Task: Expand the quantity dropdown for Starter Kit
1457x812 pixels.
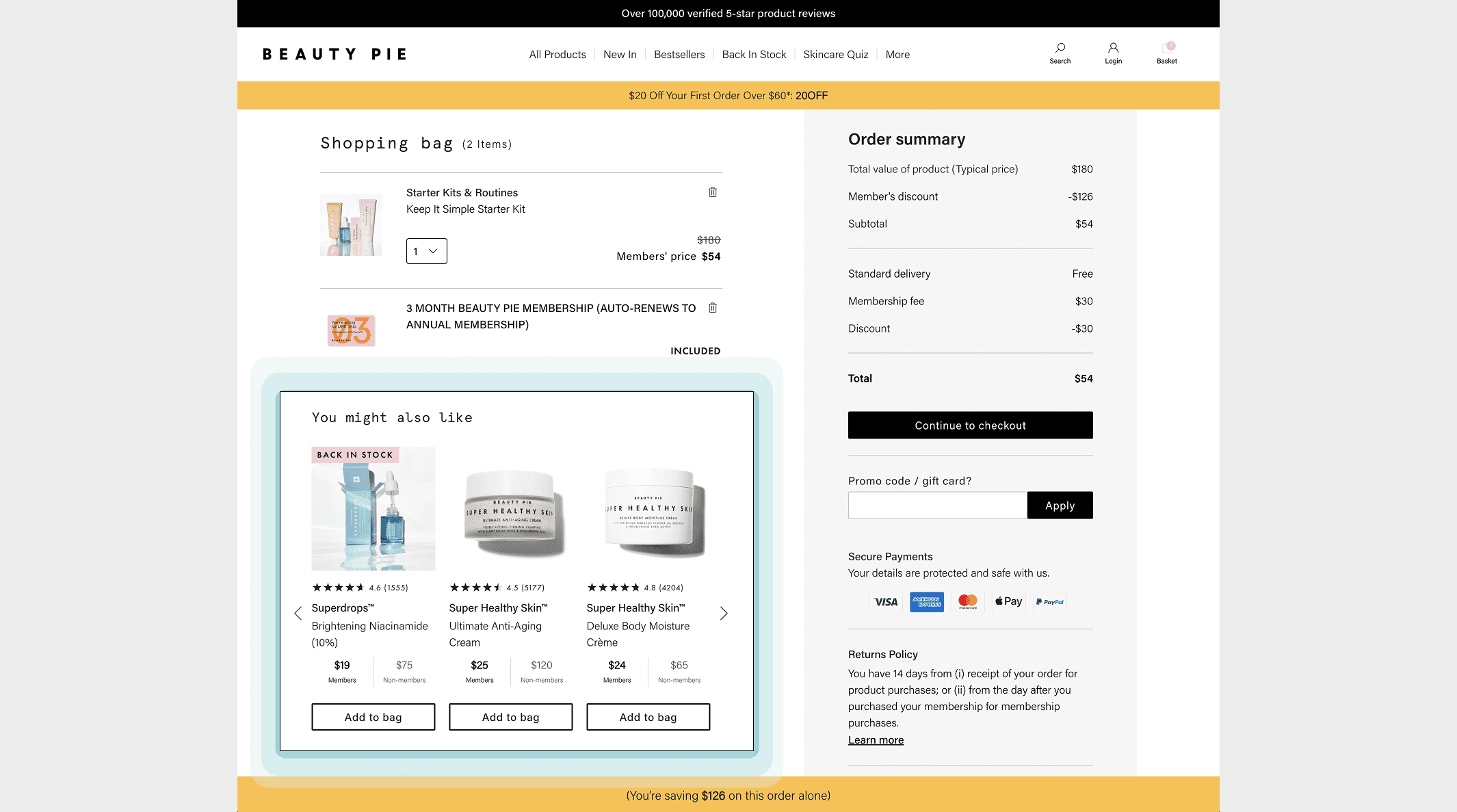Action: (426, 251)
